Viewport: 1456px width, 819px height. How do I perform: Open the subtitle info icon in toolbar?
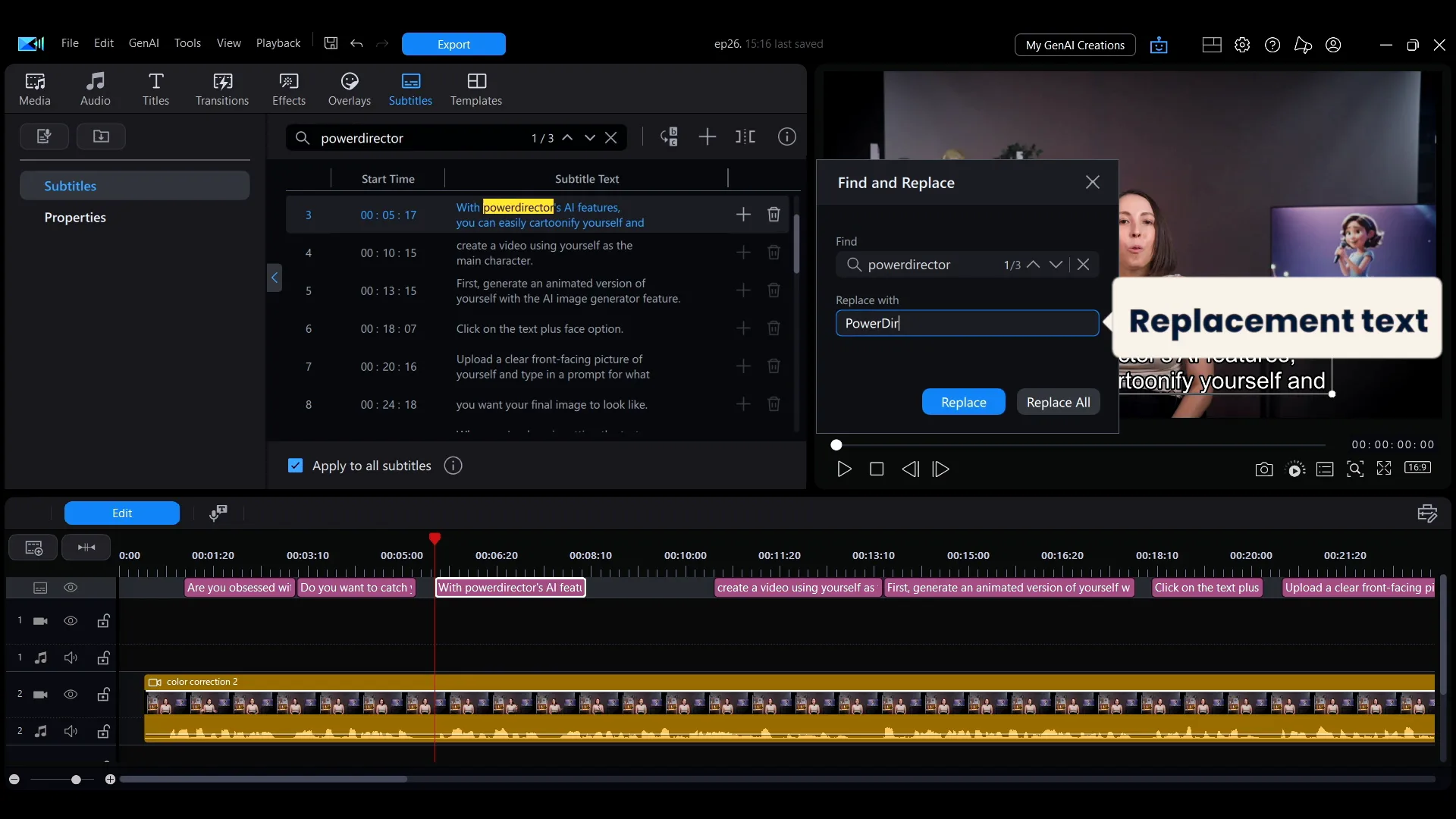(787, 137)
